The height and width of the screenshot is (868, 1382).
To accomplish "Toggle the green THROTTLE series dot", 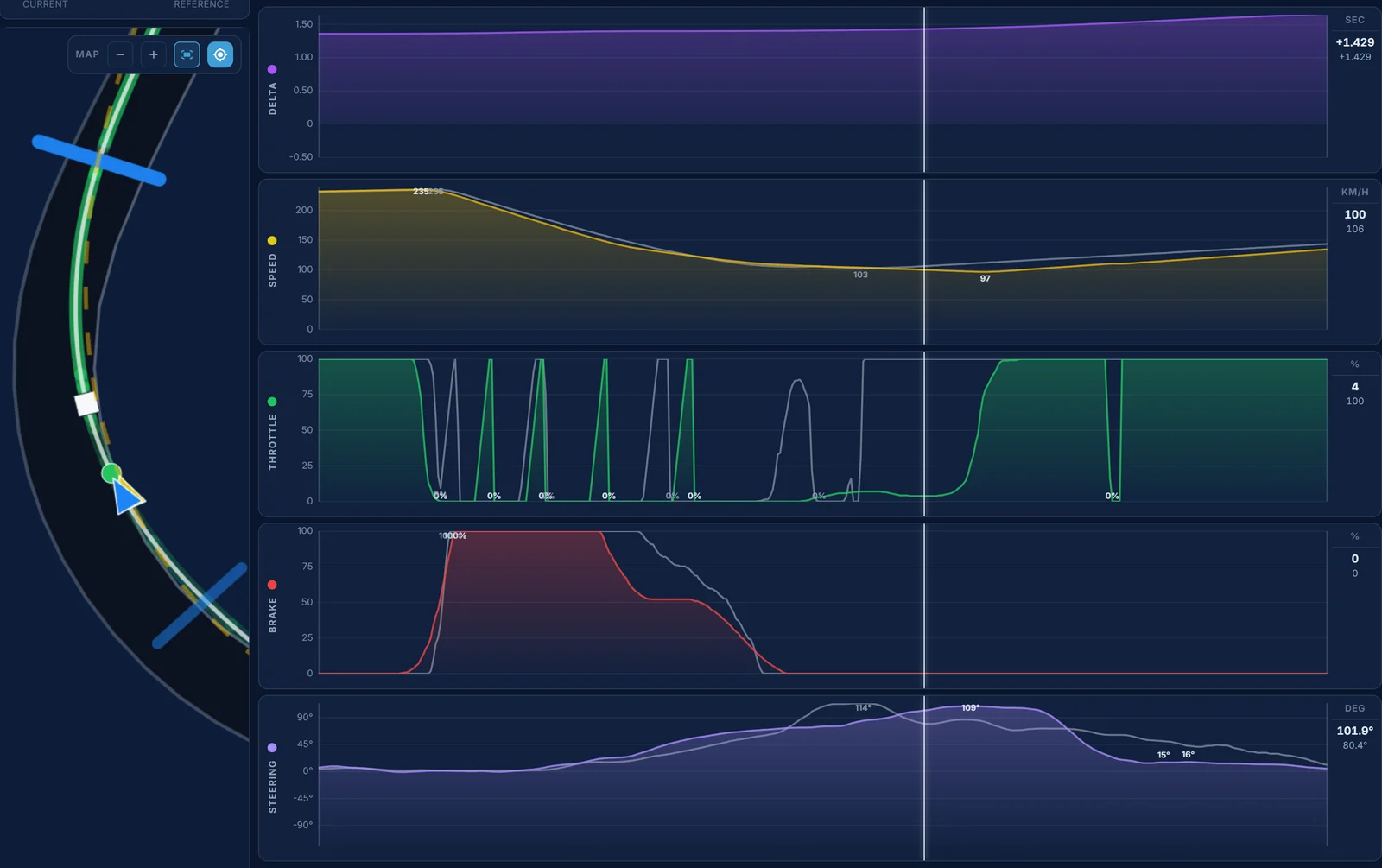I will [x=272, y=402].
